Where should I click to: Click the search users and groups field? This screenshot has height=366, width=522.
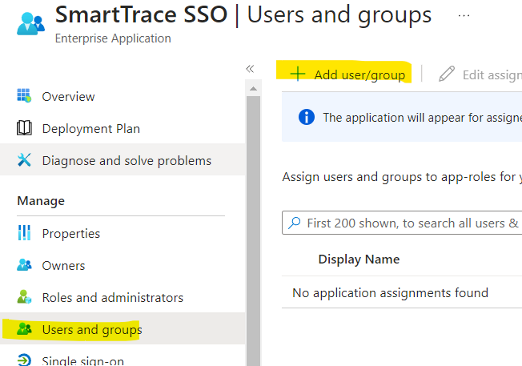tap(402, 223)
